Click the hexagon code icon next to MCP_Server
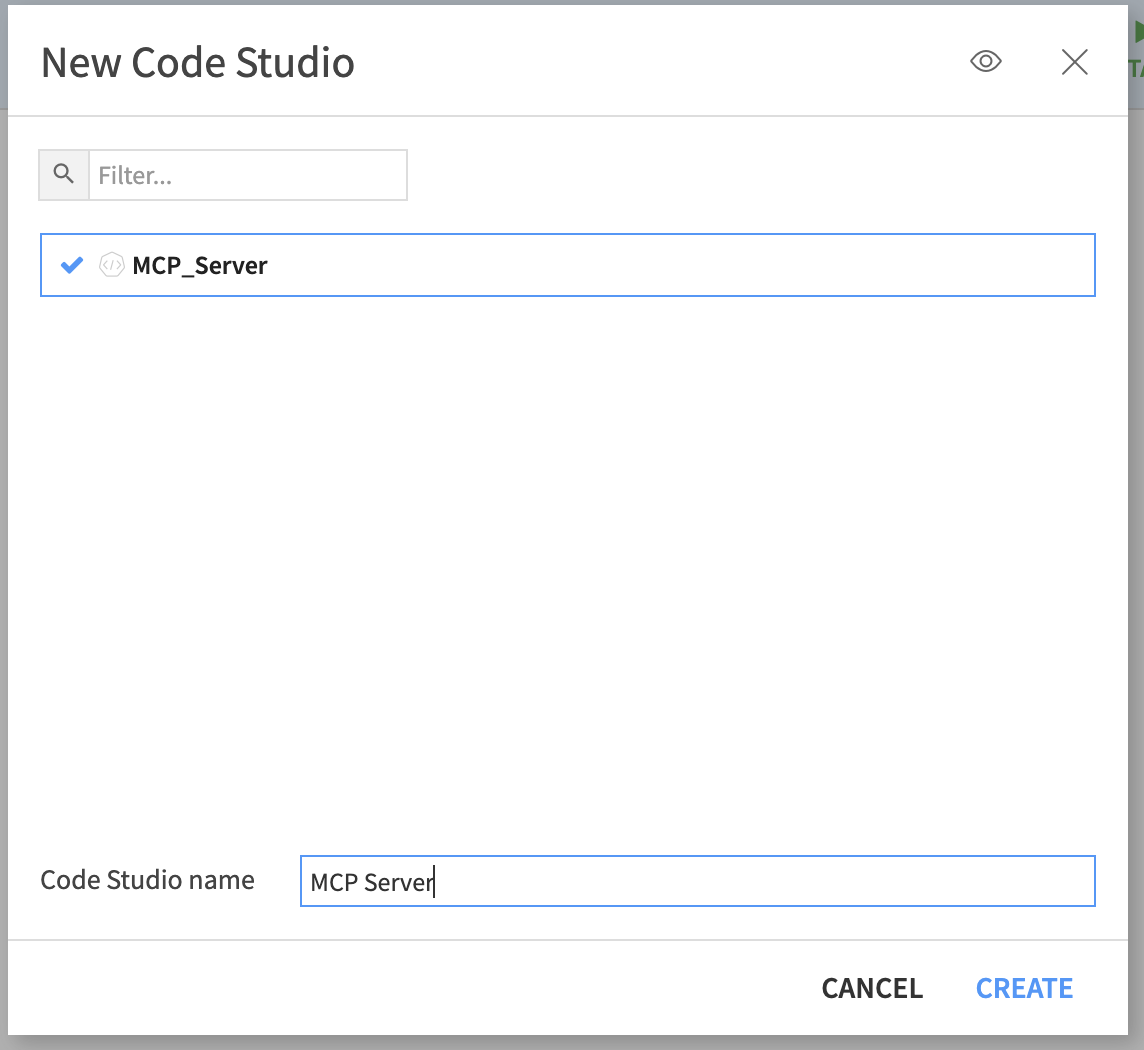 pyautogui.click(x=112, y=265)
